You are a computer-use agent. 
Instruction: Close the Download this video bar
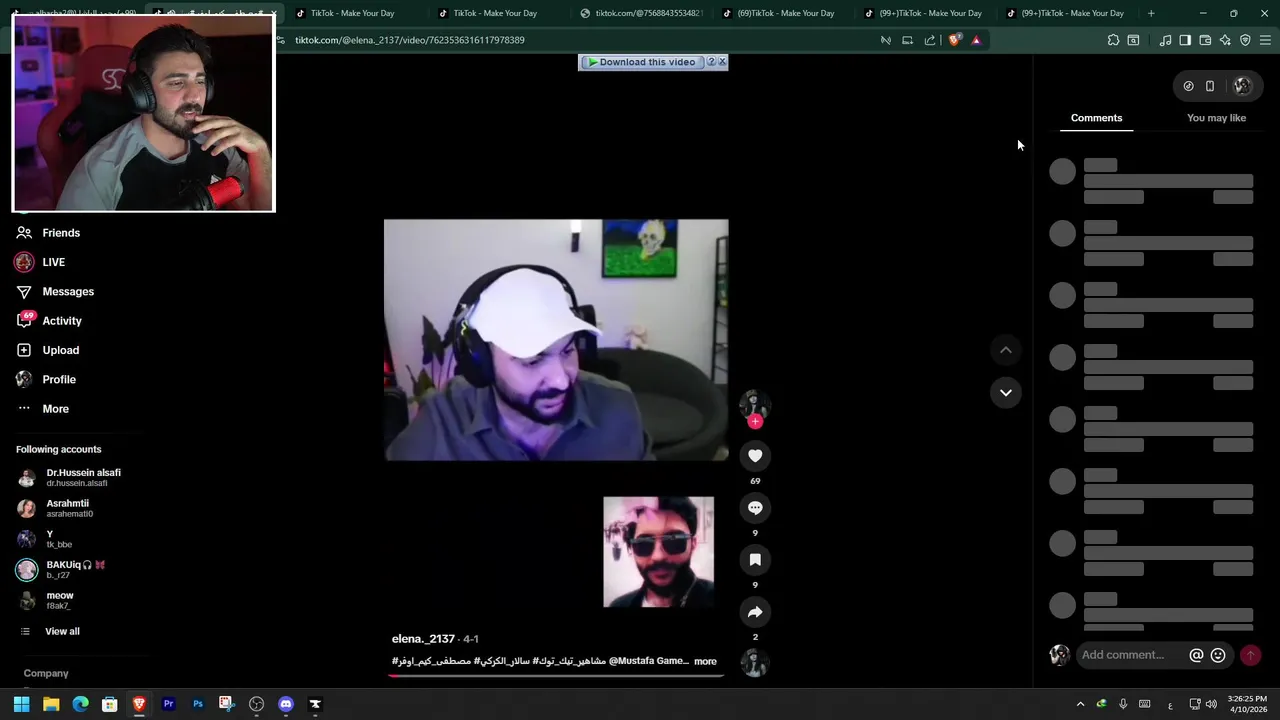tap(722, 62)
